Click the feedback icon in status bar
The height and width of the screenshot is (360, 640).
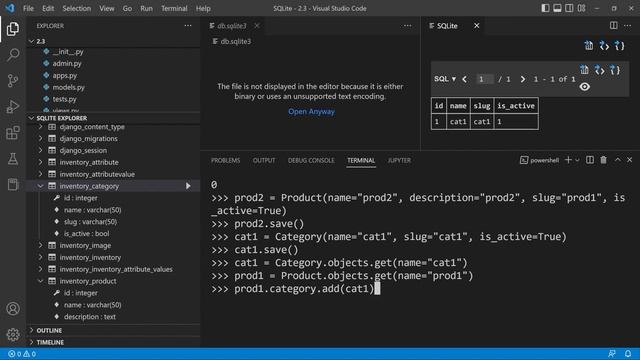click(x=611, y=353)
